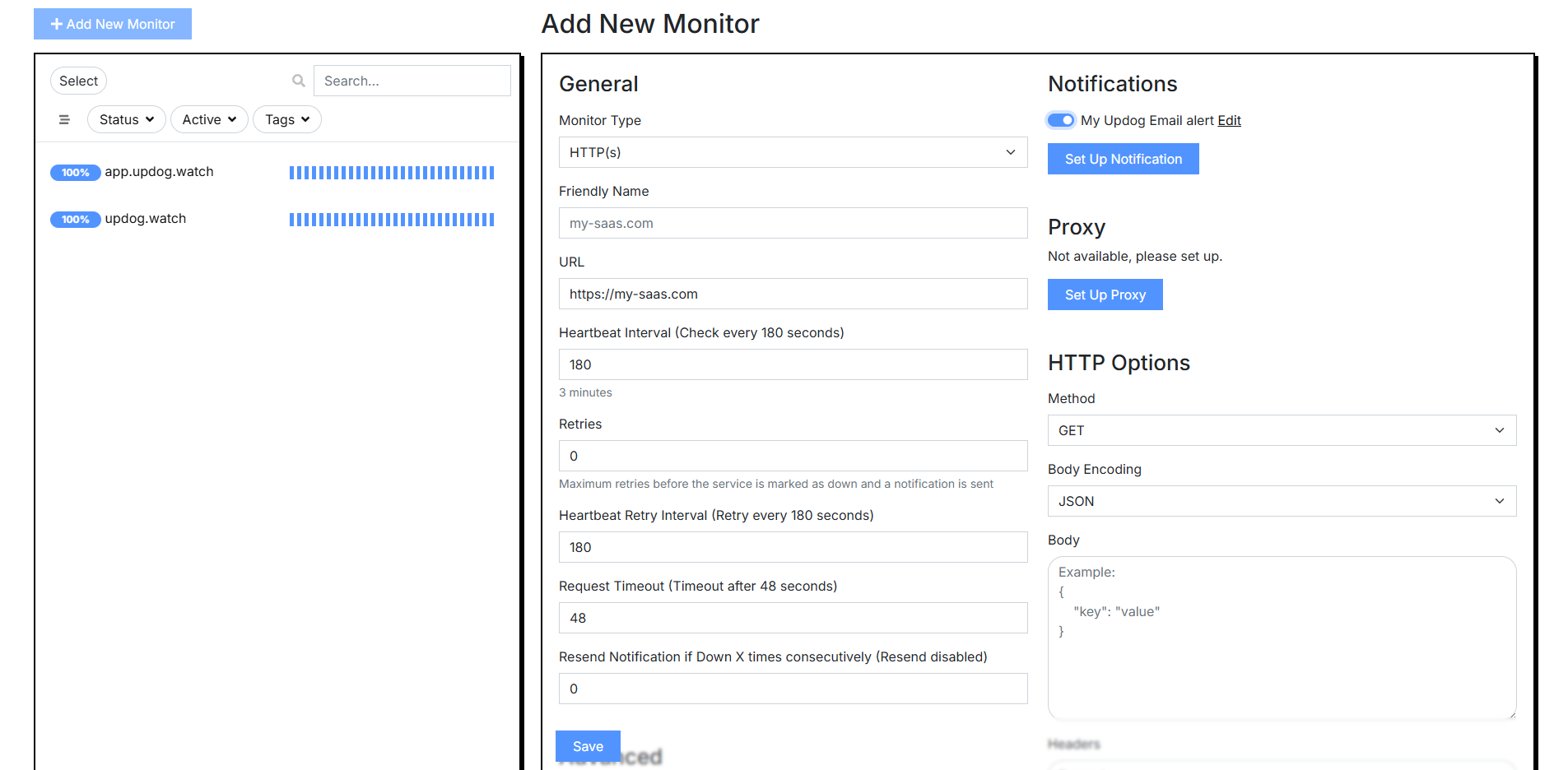Toggle the Active filter state
Viewport: 1568px width, 770px height.
tap(209, 119)
